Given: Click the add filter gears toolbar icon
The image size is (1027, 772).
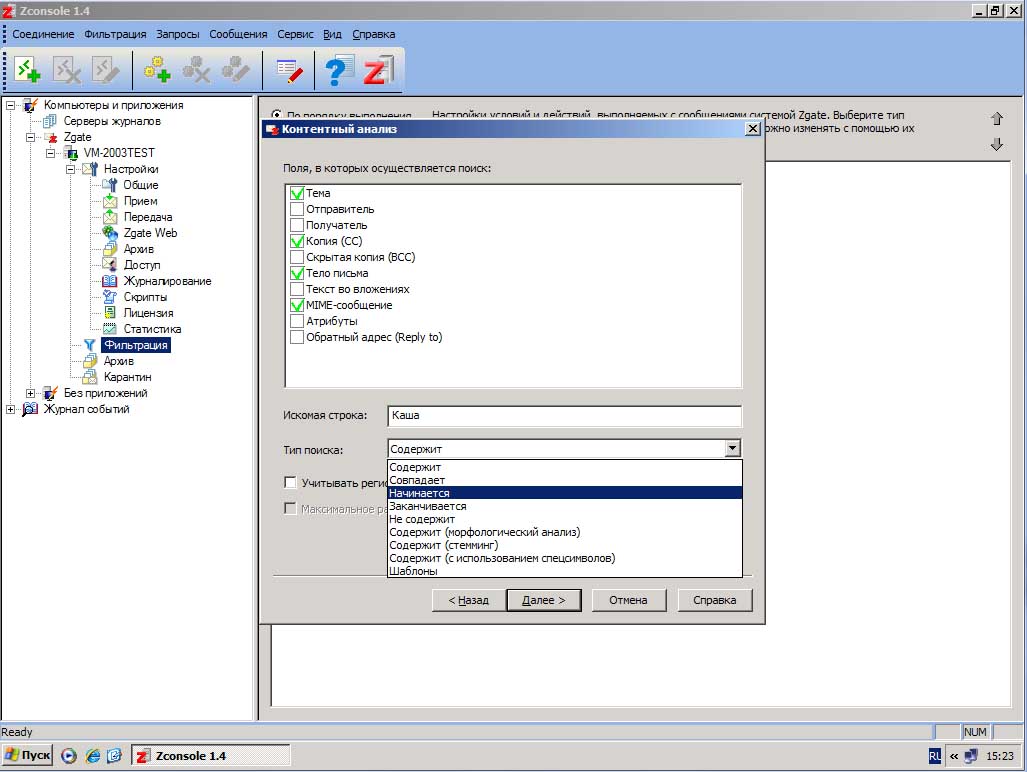Looking at the screenshot, I should click(157, 69).
